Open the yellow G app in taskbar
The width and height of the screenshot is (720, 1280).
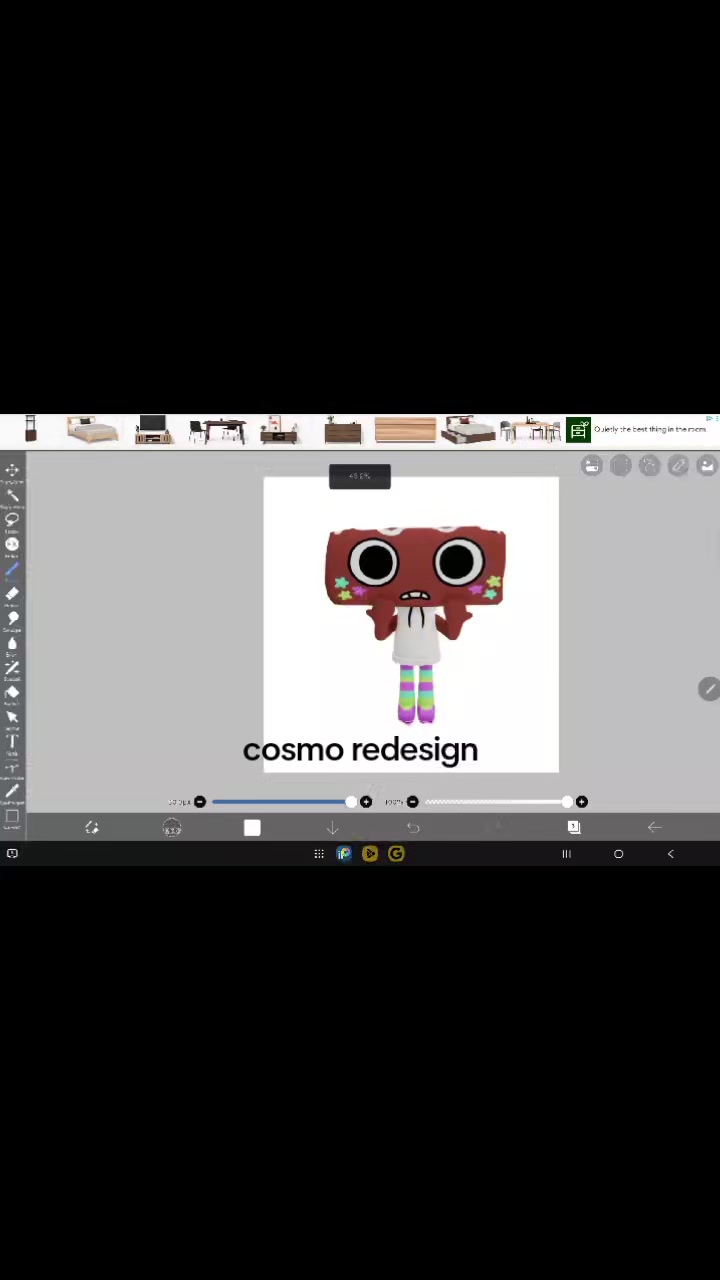tap(396, 854)
